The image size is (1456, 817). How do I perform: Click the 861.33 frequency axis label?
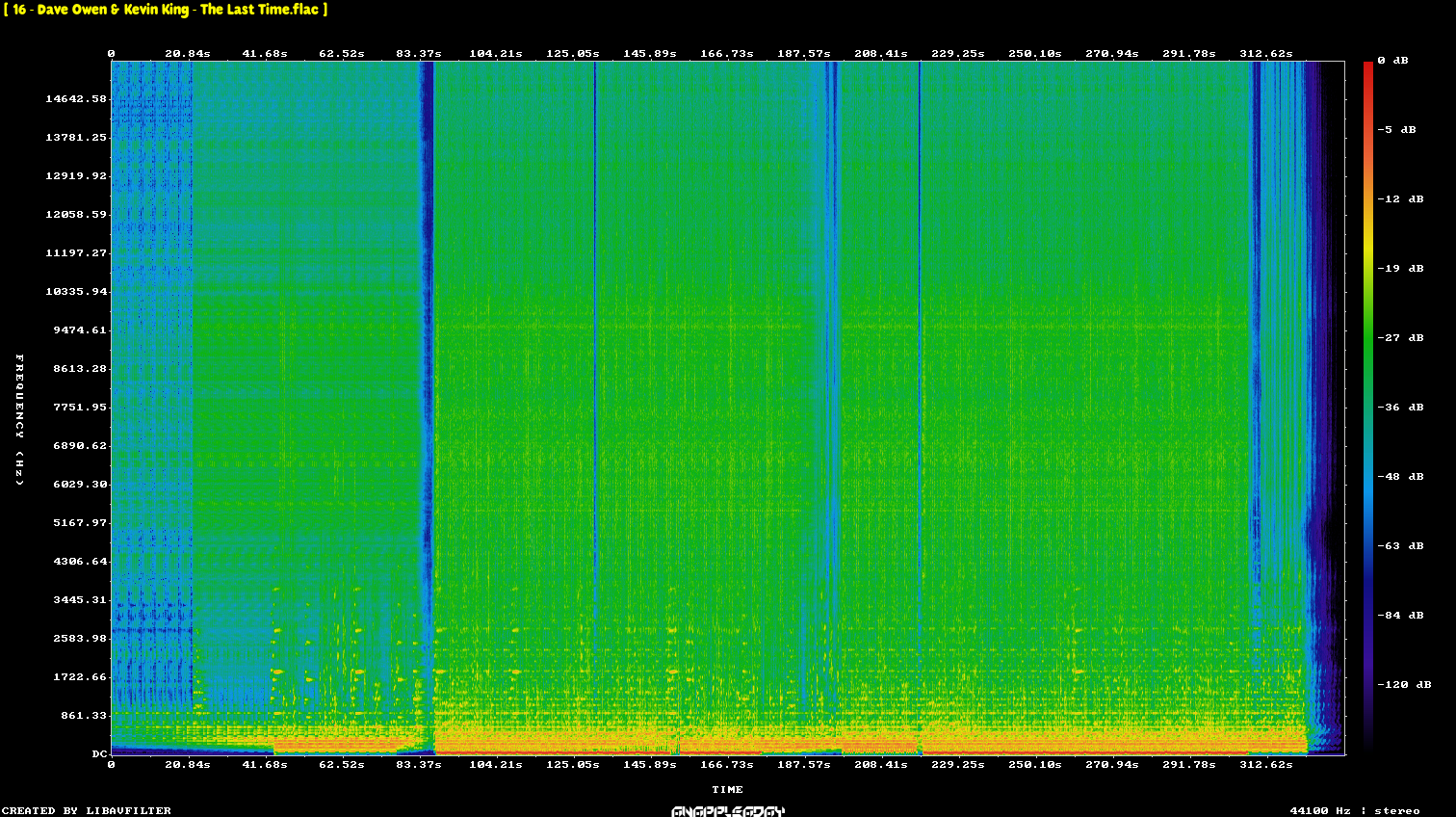[84, 716]
